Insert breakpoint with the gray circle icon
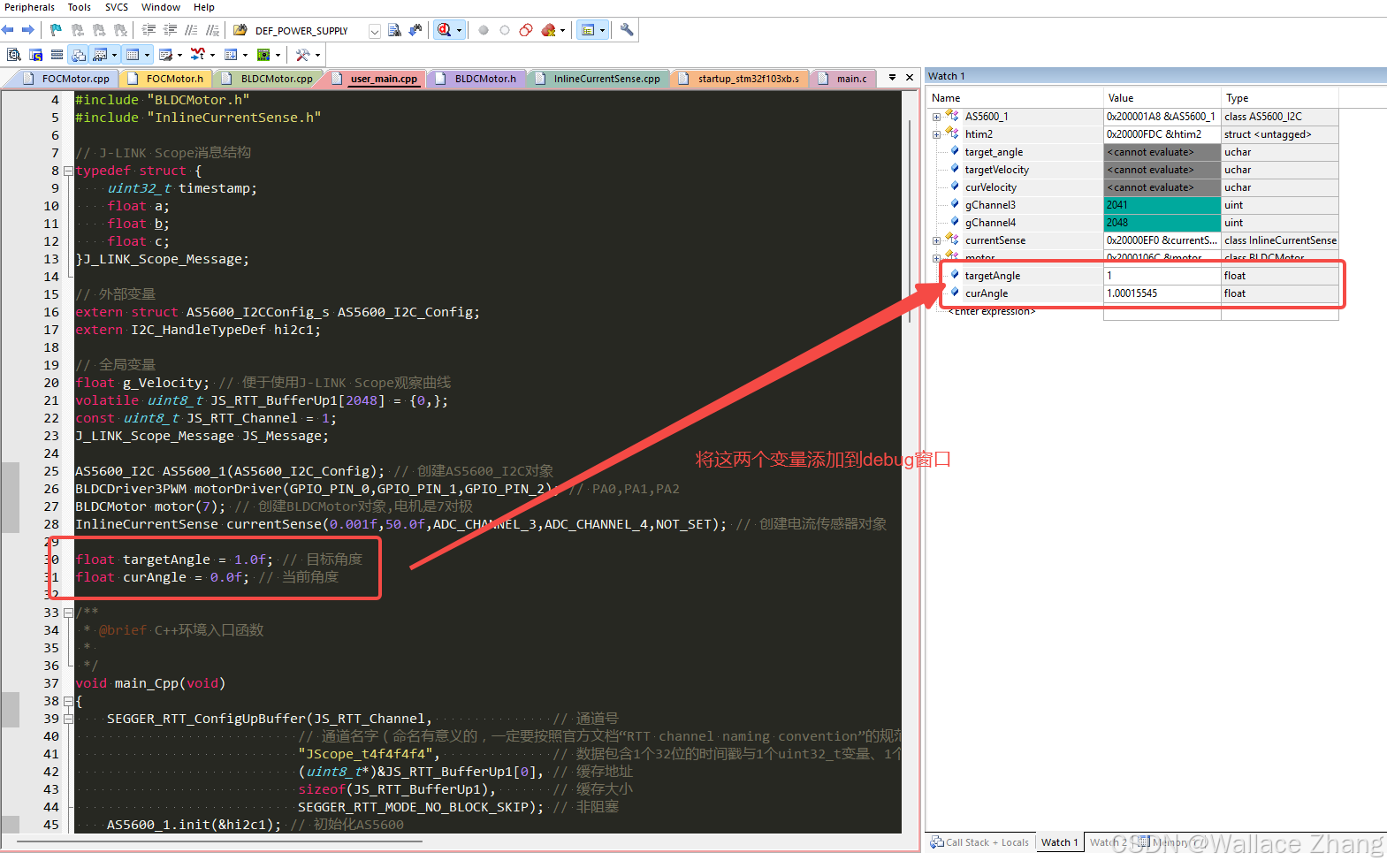The height and width of the screenshot is (868, 1387). click(x=484, y=30)
